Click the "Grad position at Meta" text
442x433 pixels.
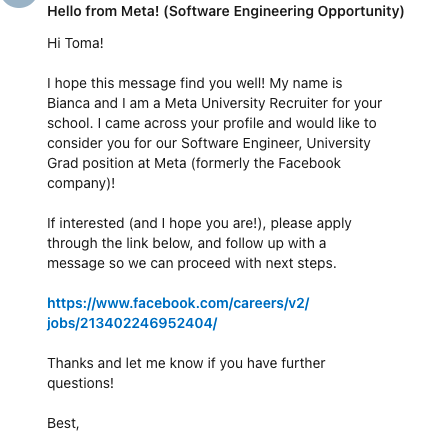(x=117, y=163)
